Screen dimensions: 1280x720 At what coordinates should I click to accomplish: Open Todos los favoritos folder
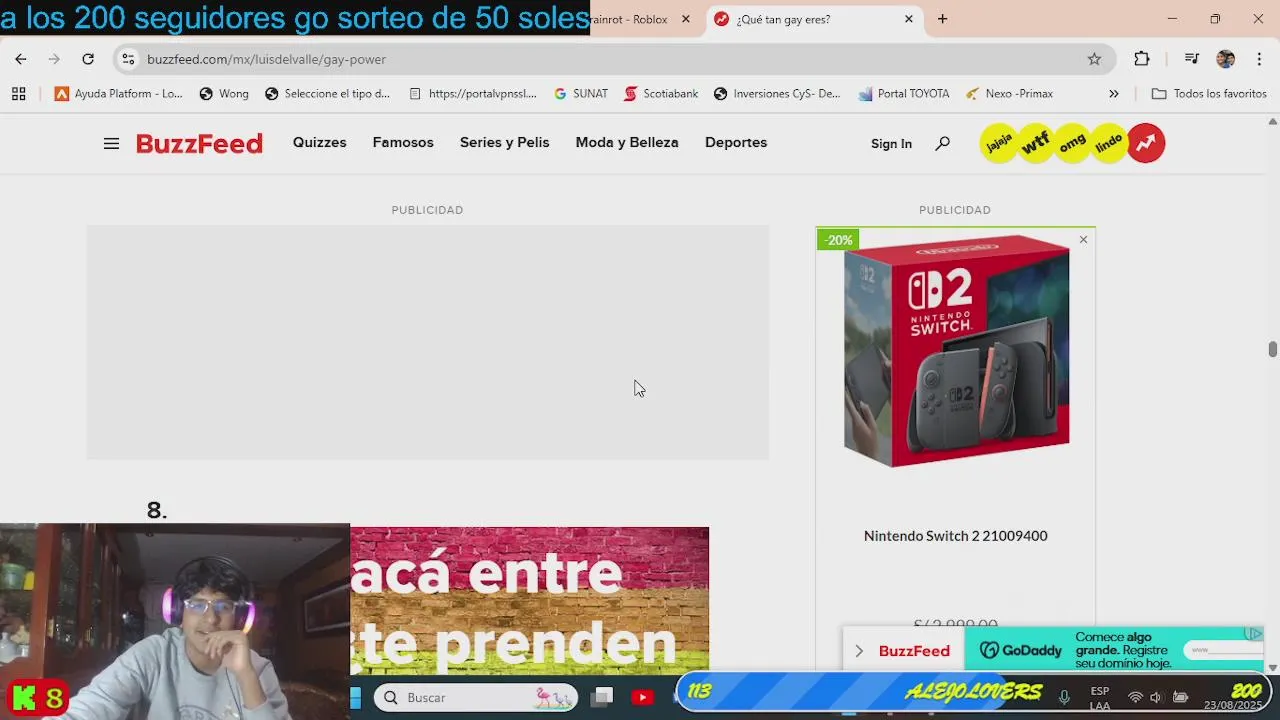point(1209,93)
